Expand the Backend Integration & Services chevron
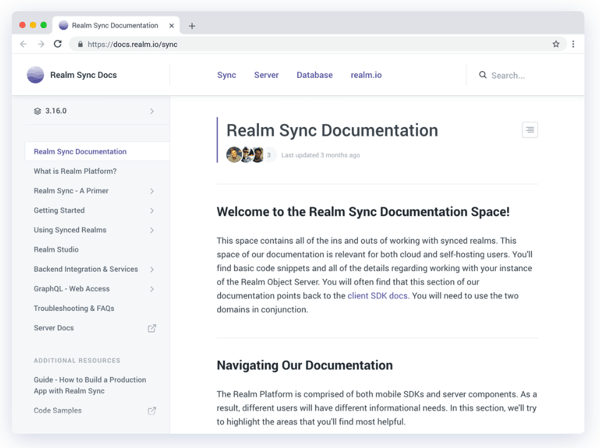This screenshot has height=448, width=600. click(152, 269)
